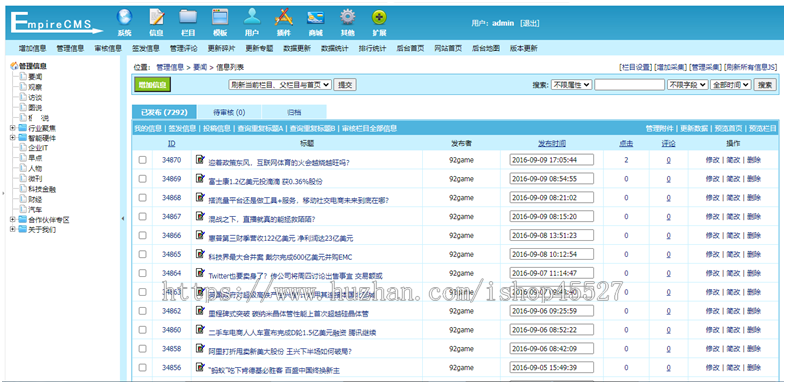786x384 pixels.
Task: Open the 扩展 green plus icon
Action: coord(379,18)
